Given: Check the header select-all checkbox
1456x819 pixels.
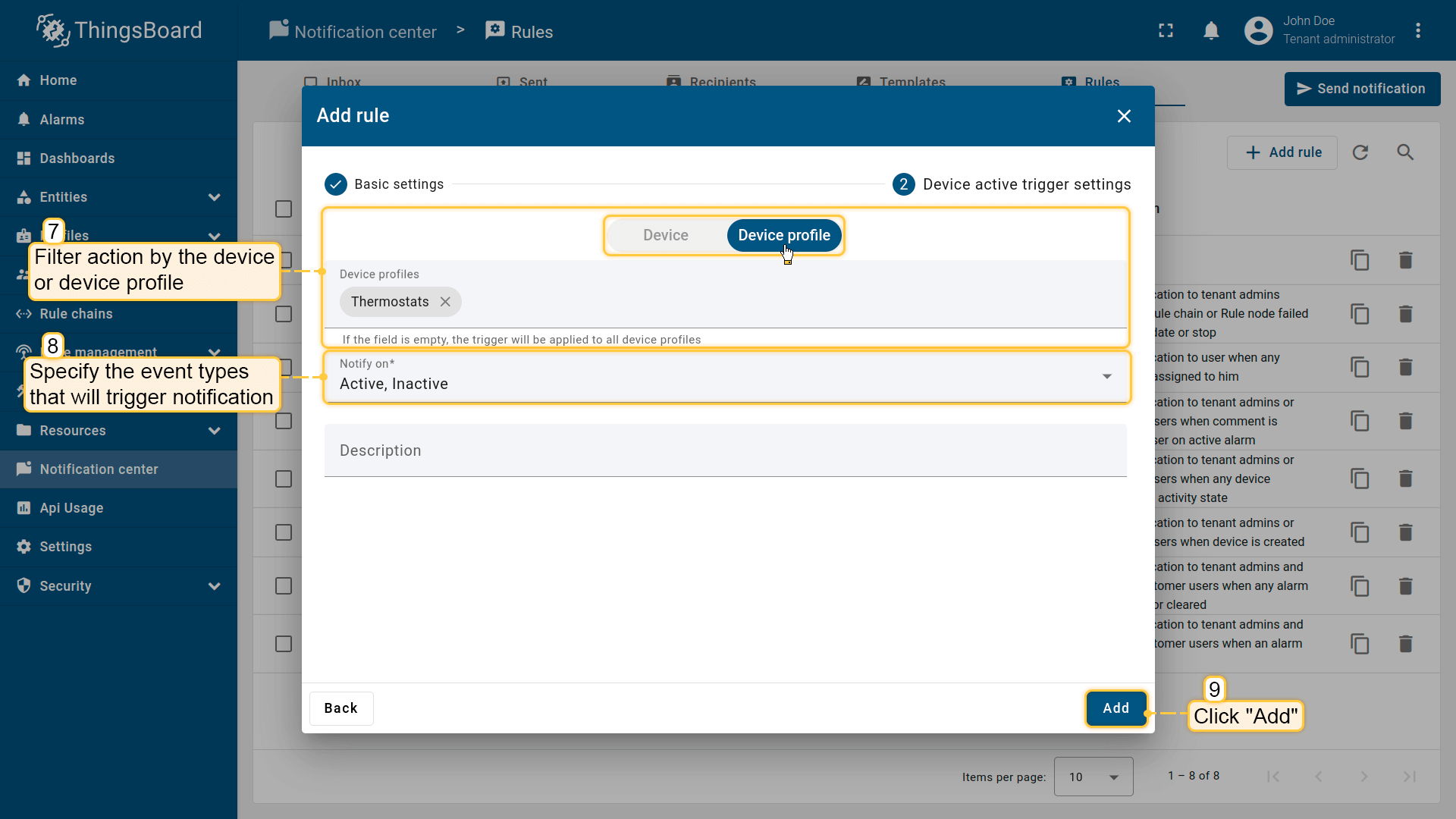Looking at the screenshot, I should (x=284, y=209).
